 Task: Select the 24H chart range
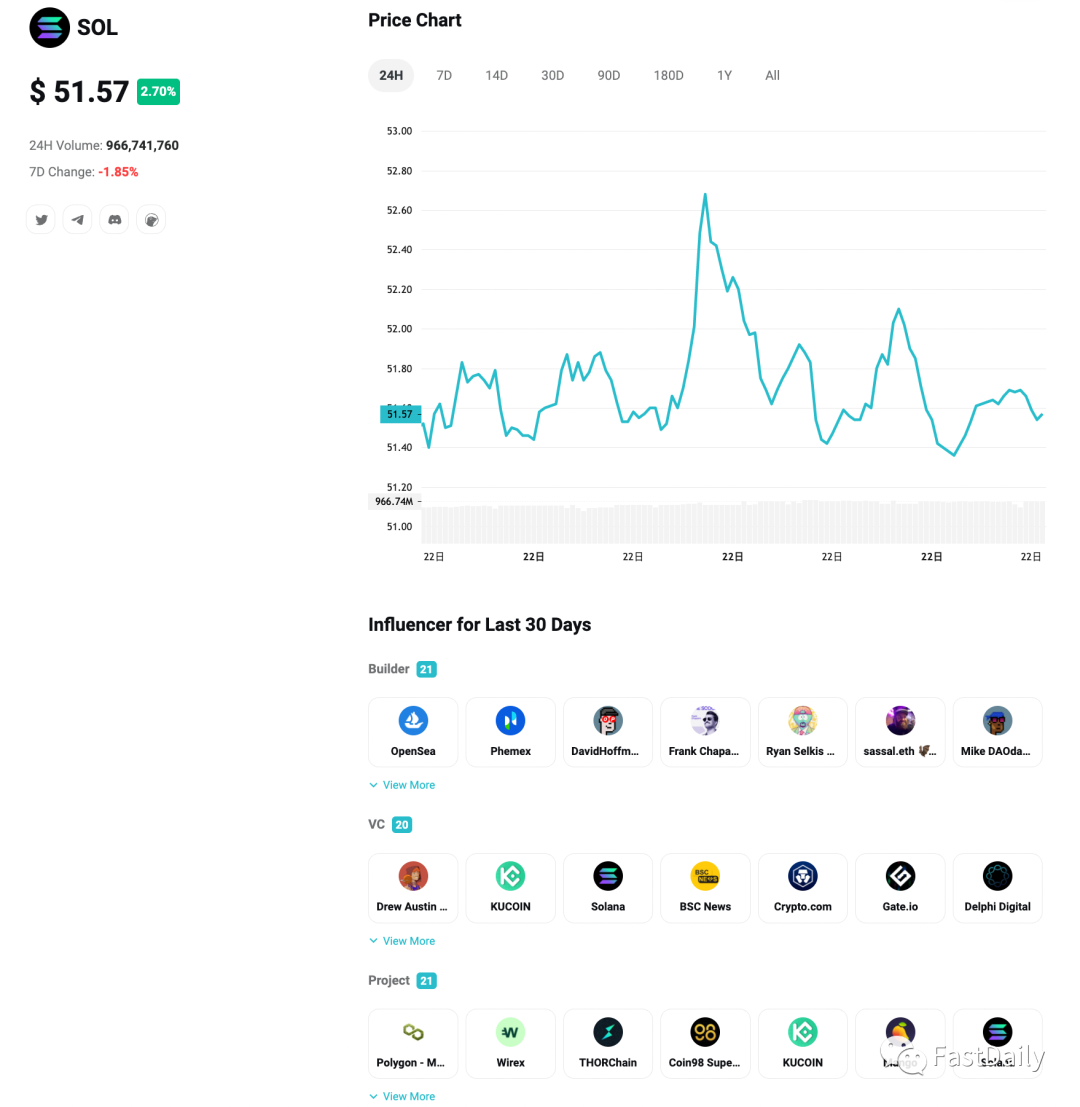[x=391, y=76]
